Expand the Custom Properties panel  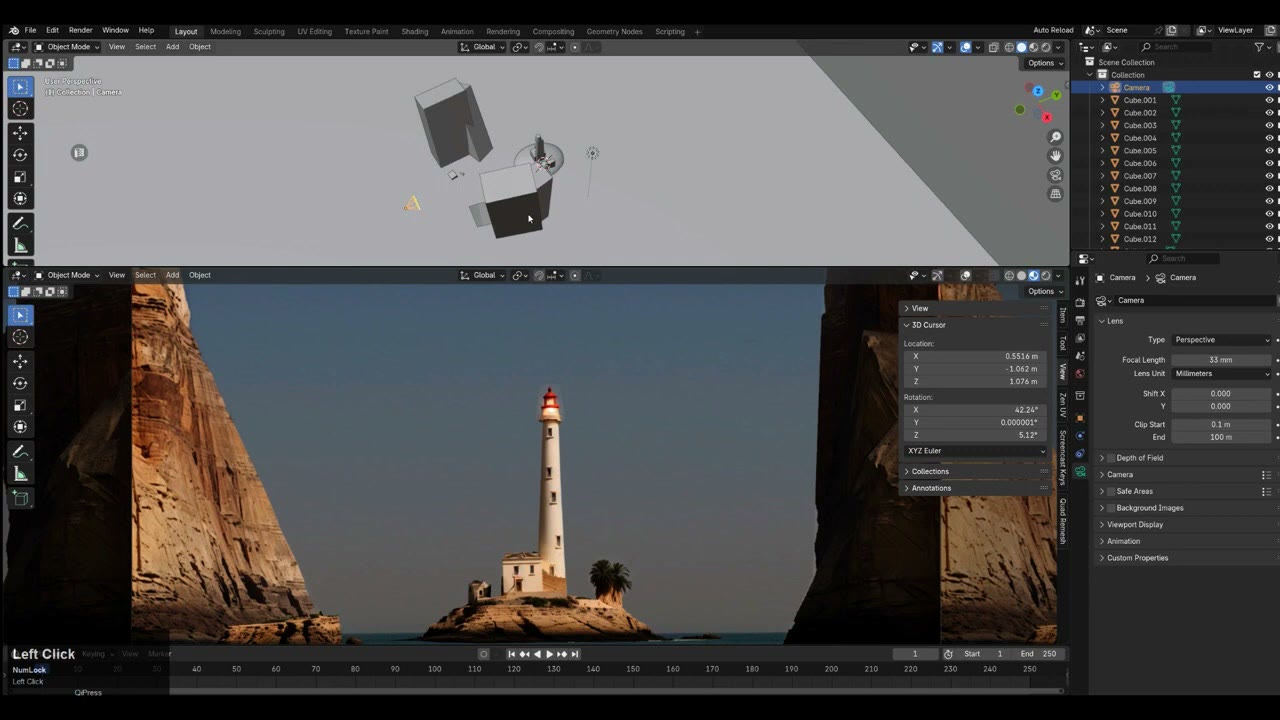tap(1137, 558)
